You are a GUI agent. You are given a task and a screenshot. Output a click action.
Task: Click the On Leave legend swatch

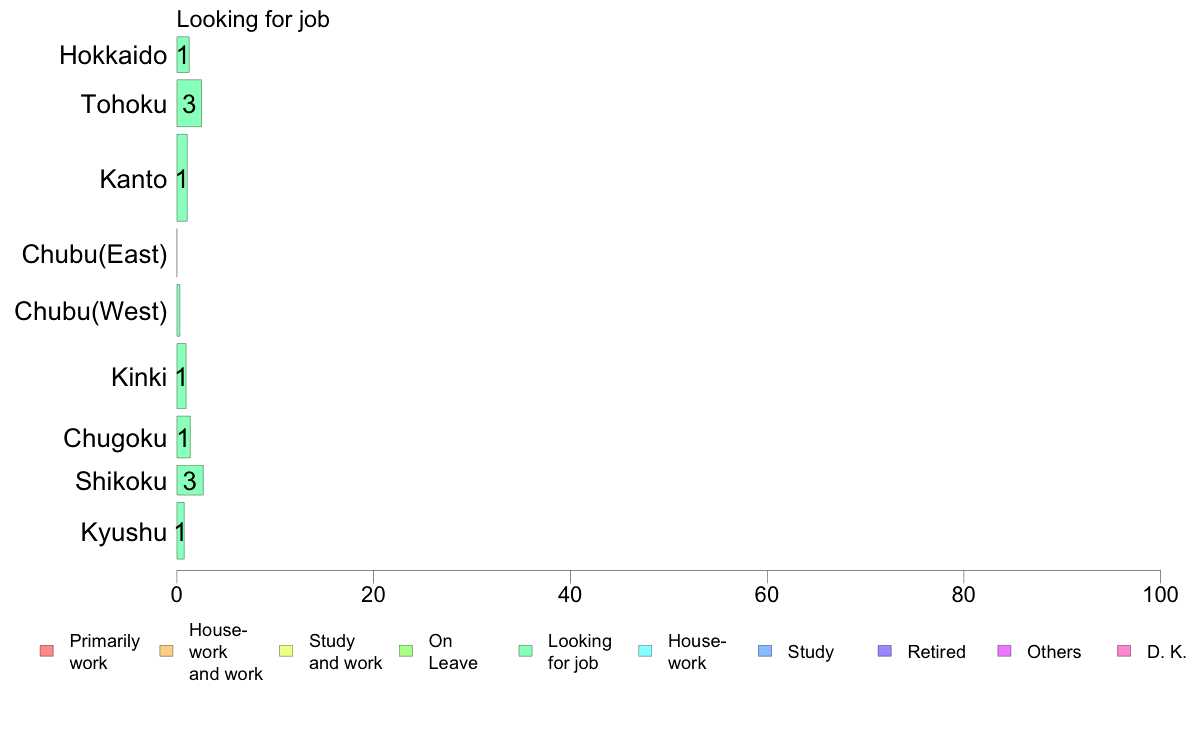click(406, 651)
